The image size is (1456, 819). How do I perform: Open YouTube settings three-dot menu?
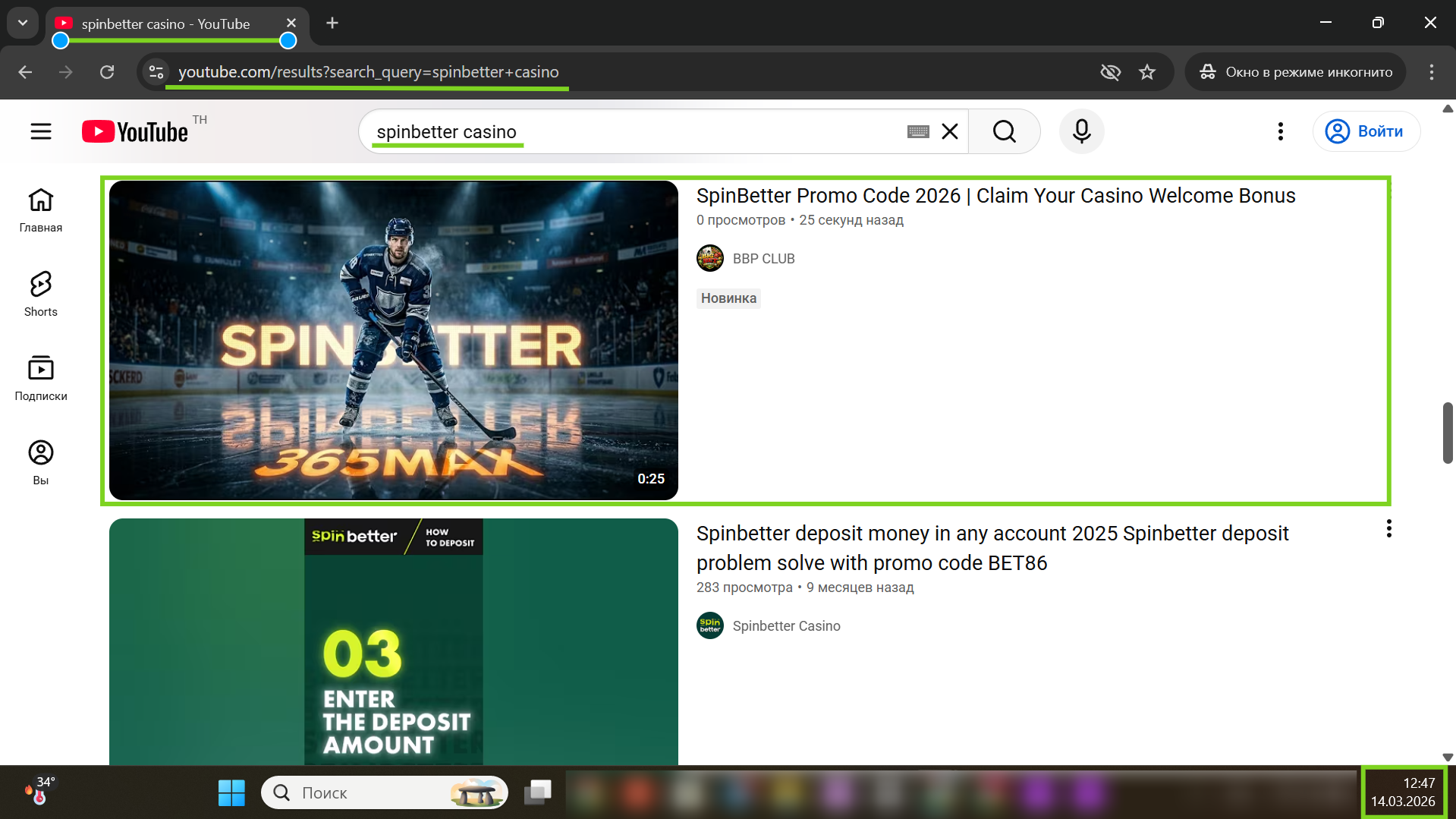[1280, 131]
